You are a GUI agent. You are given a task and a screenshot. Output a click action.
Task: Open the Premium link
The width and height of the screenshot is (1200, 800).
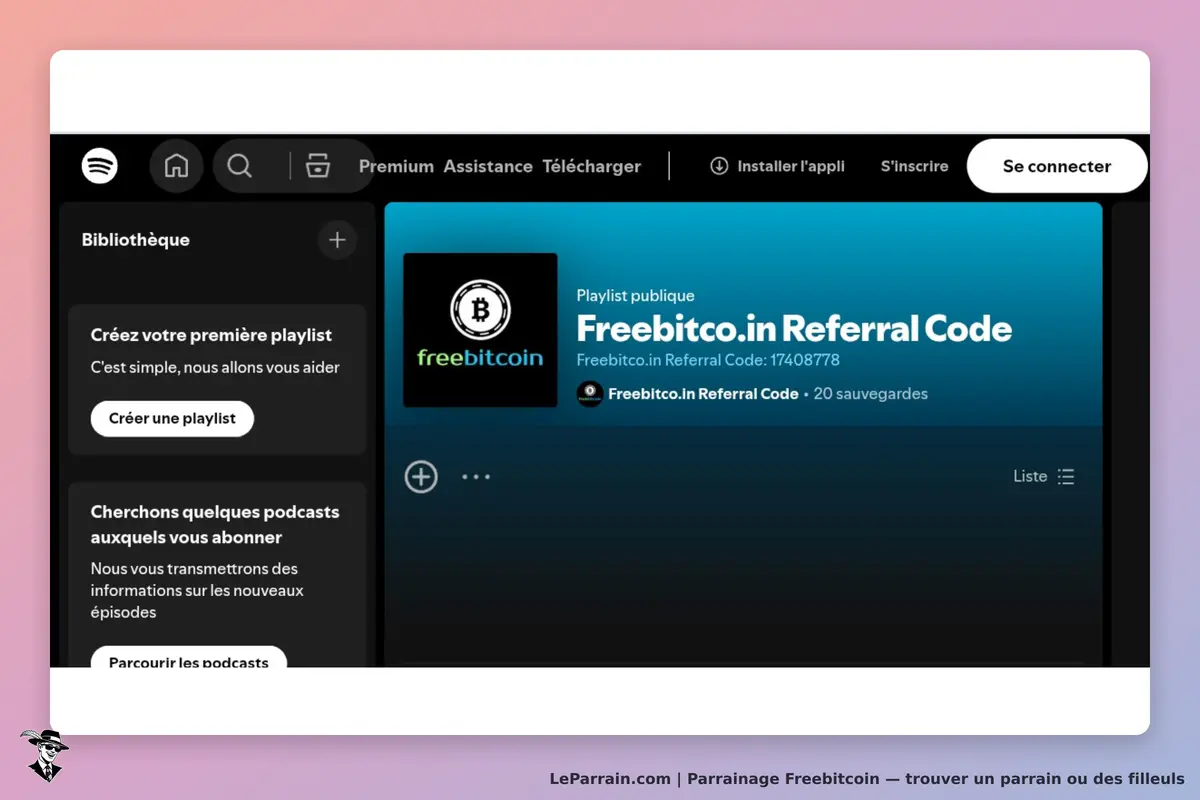tap(396, 167)
